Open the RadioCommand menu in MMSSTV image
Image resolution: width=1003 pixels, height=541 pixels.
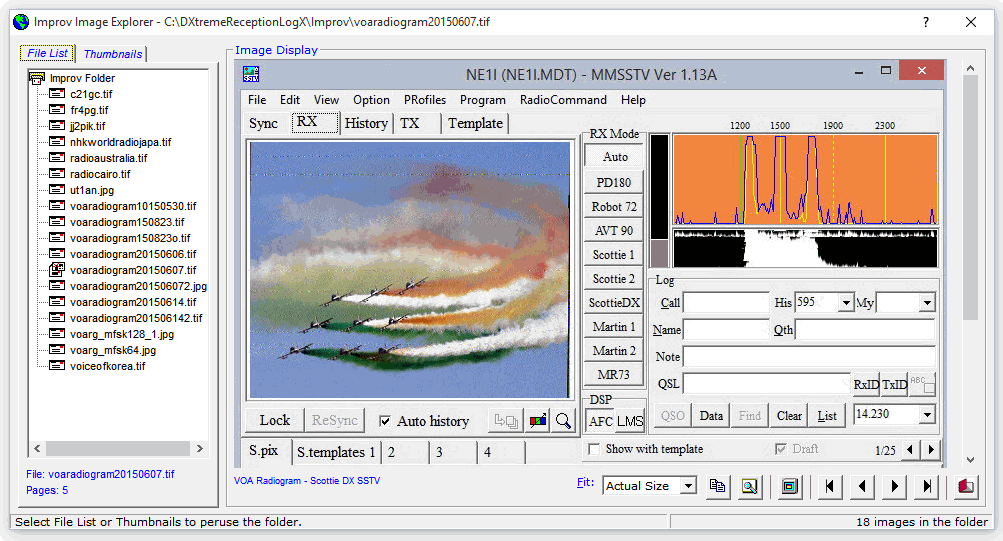pyautogui.click(x=563, y=100)
